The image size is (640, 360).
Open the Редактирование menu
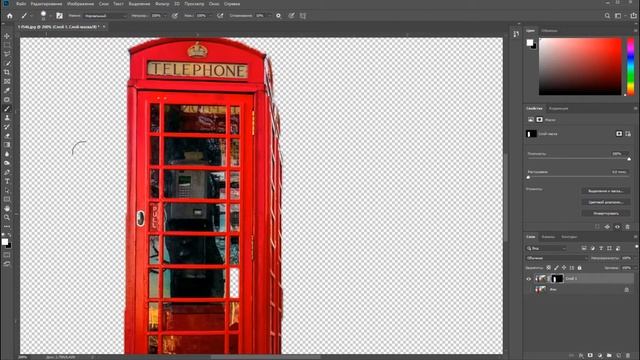pyautogui.click(x=46, y=4)
